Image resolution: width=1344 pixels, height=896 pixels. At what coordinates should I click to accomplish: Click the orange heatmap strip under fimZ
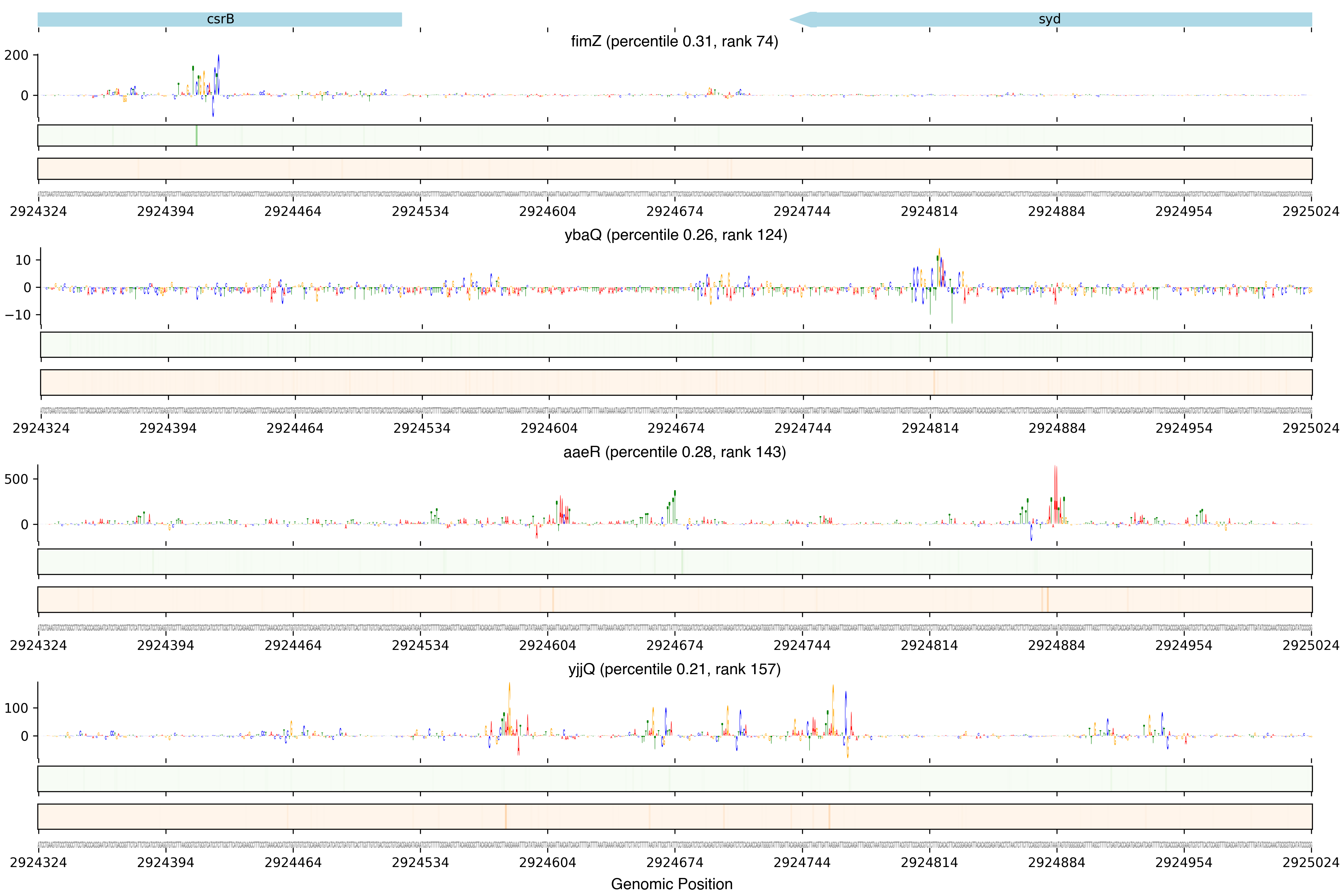[x=674, y=169]
